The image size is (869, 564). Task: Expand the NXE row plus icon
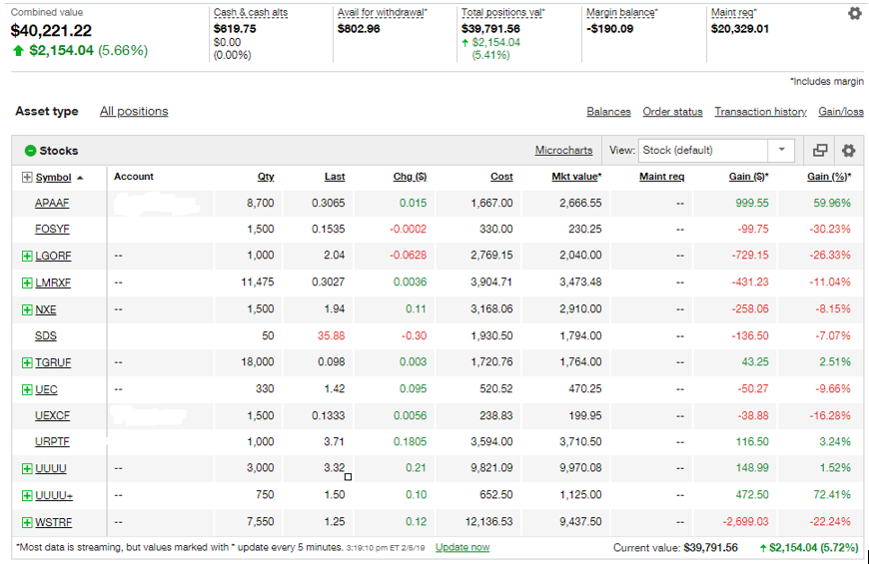[x=27, y=310]
